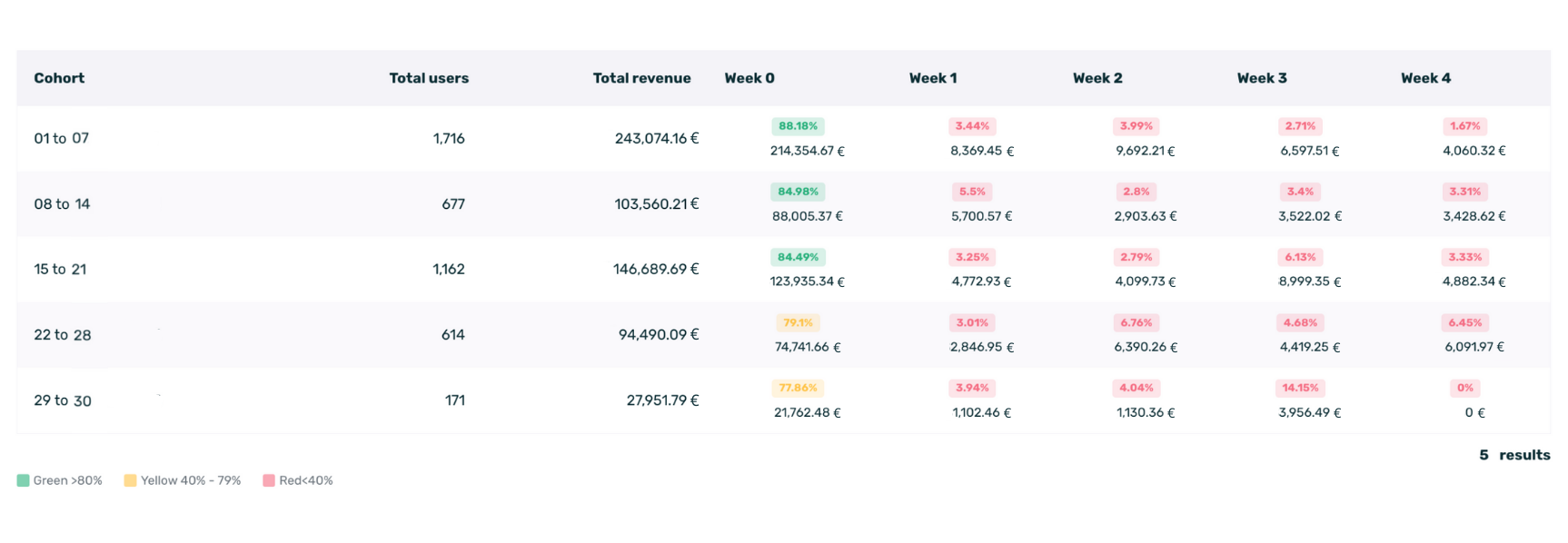Click the 243,074.16 € total revenue cell
The width and height of the screenshot is (1568, 543).
(656, 138)
